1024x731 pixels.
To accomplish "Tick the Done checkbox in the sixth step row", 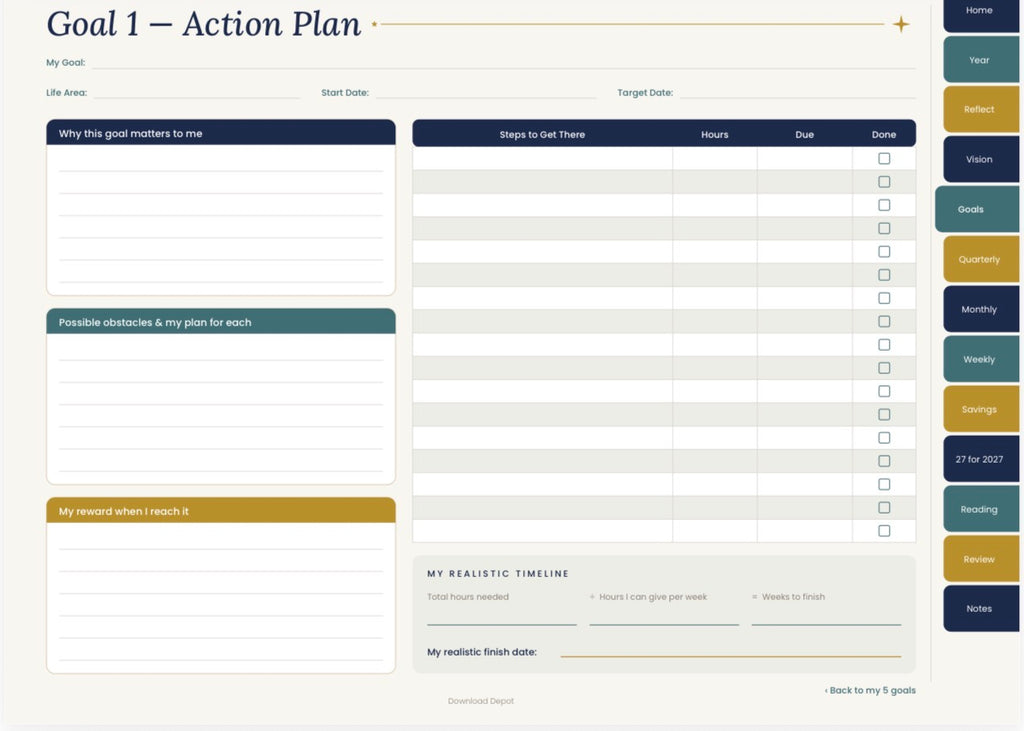I will coord(884,275).
